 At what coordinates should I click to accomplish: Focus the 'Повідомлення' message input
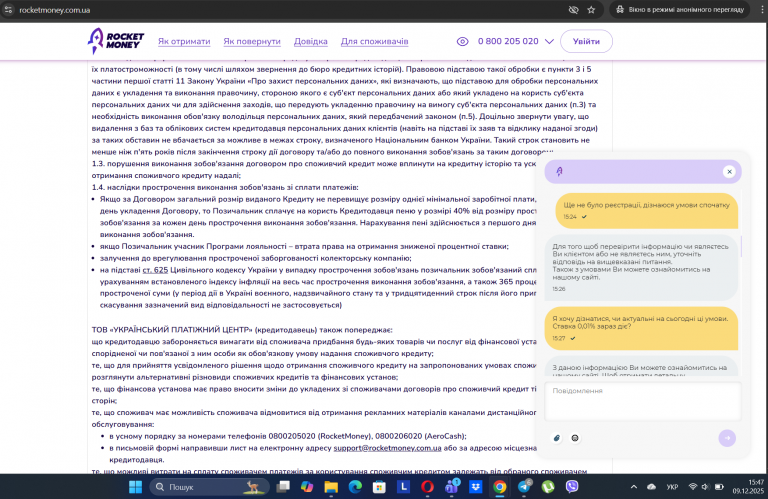(x=643, y=402)
